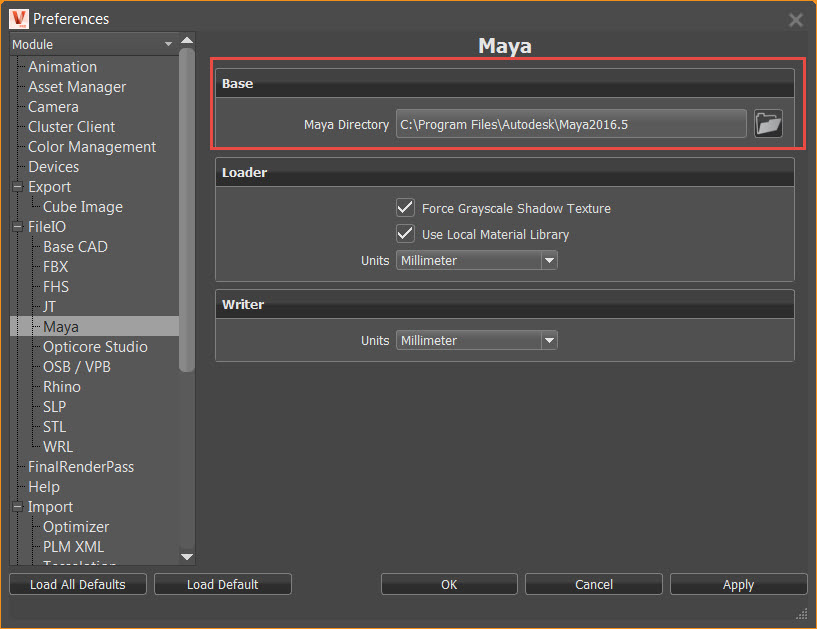Toggle the Use Local Material Library option off

(x=405, y=233)
